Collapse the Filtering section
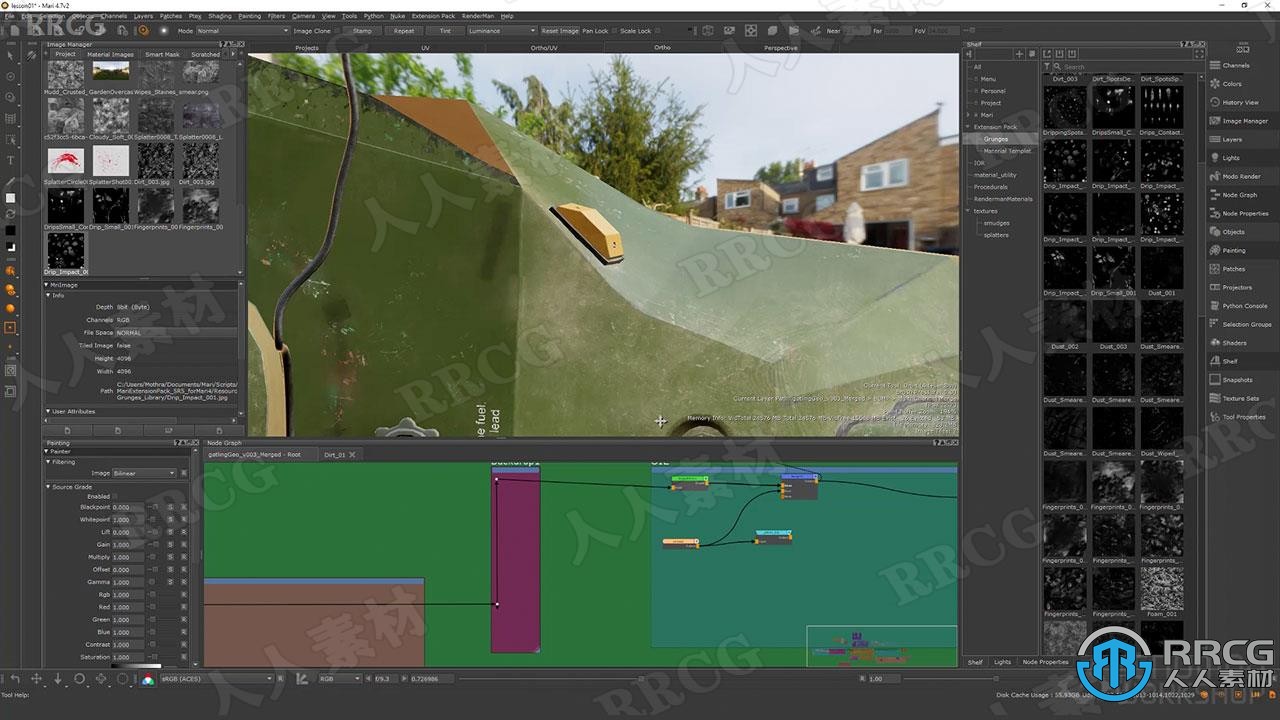 click(48, 462)
